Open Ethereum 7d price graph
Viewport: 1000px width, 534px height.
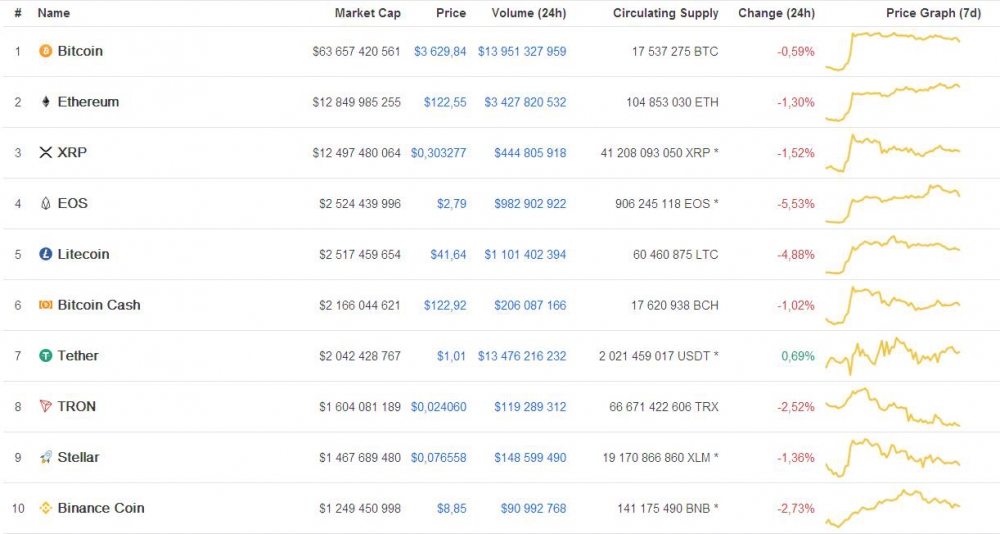[x=893, y=102]
